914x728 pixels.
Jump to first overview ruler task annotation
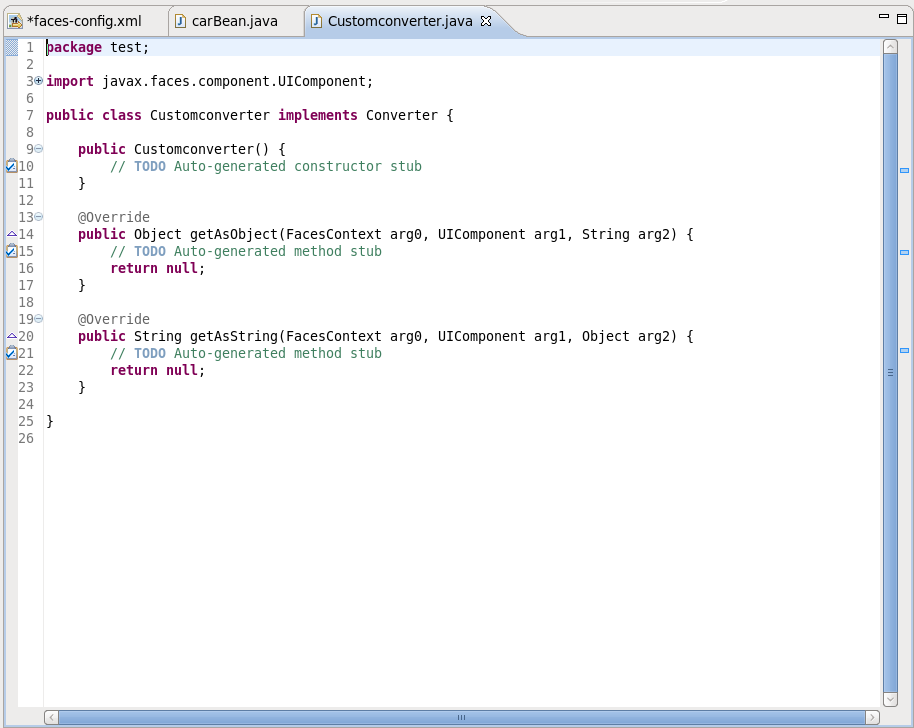pyautogui.click(x=904, y=170)
